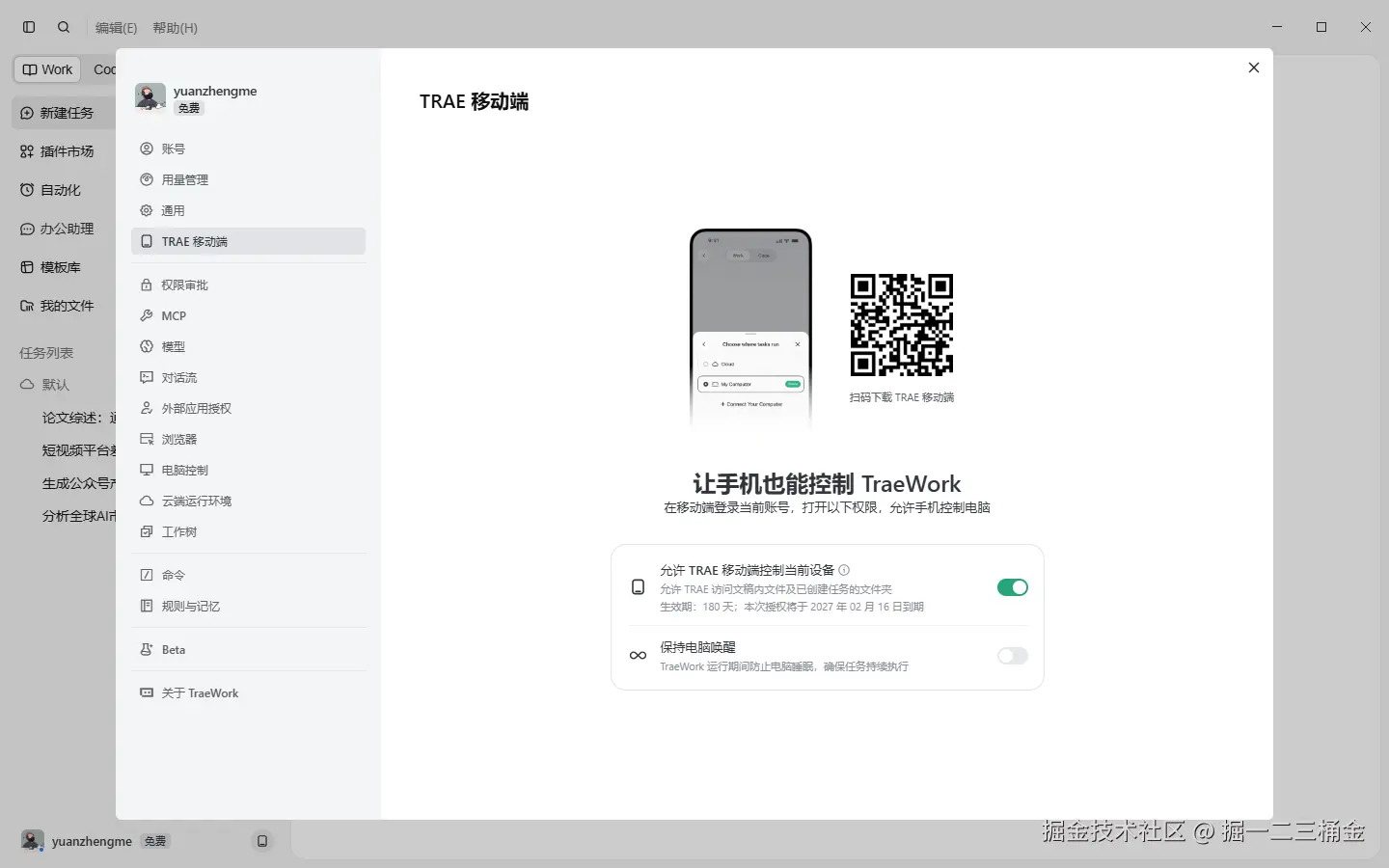Open the 模型 settings icon
1389x868 pixels.
147,346
